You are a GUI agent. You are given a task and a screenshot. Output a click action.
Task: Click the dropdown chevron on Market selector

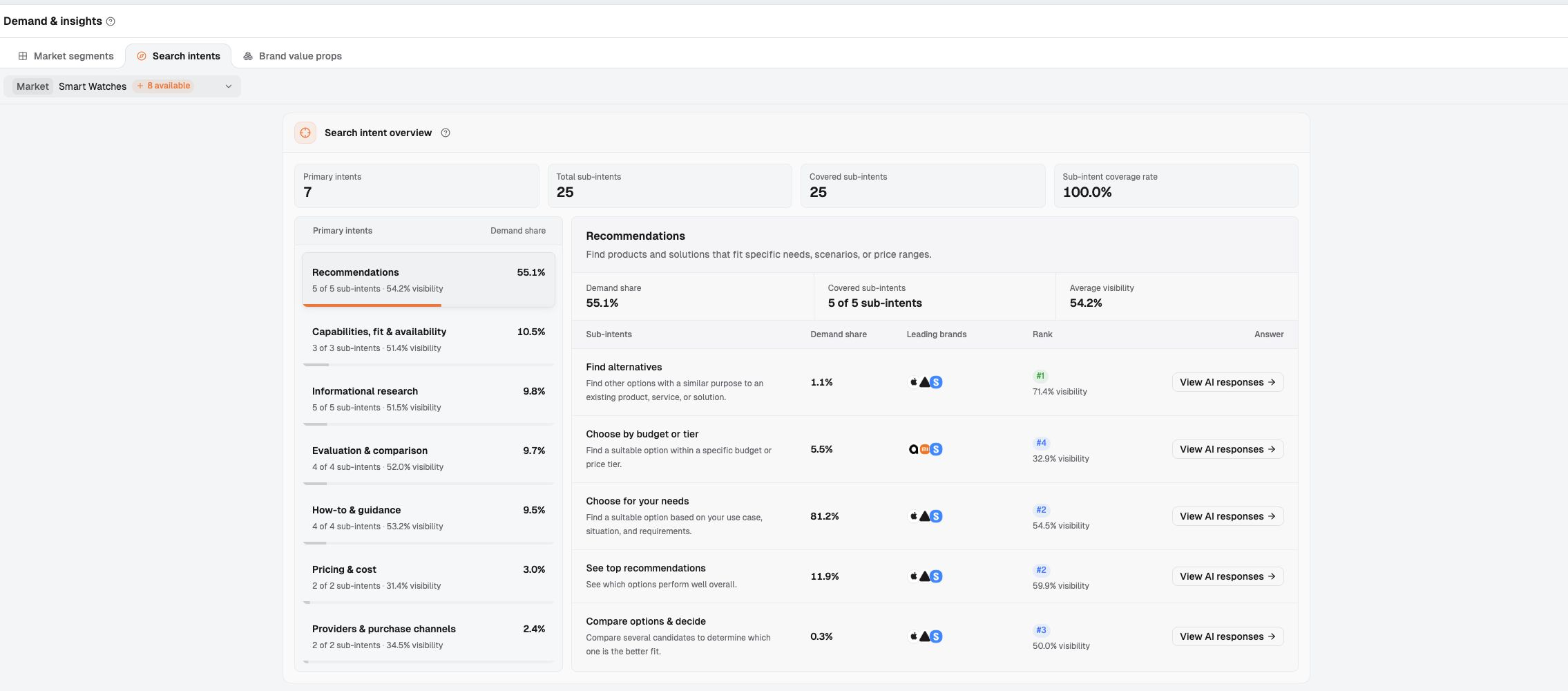click(229, 86)
